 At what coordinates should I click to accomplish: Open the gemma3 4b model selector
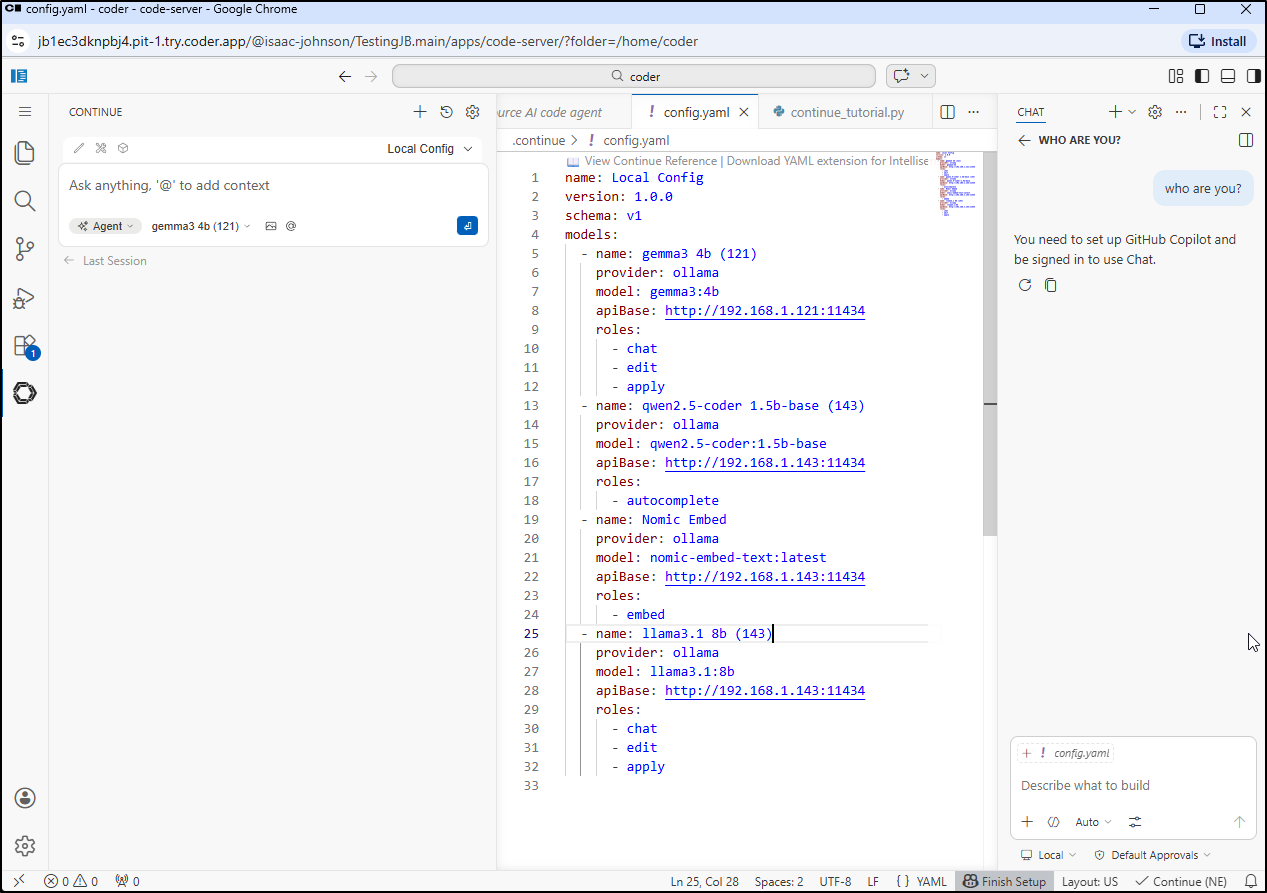(x=198, y=226)
